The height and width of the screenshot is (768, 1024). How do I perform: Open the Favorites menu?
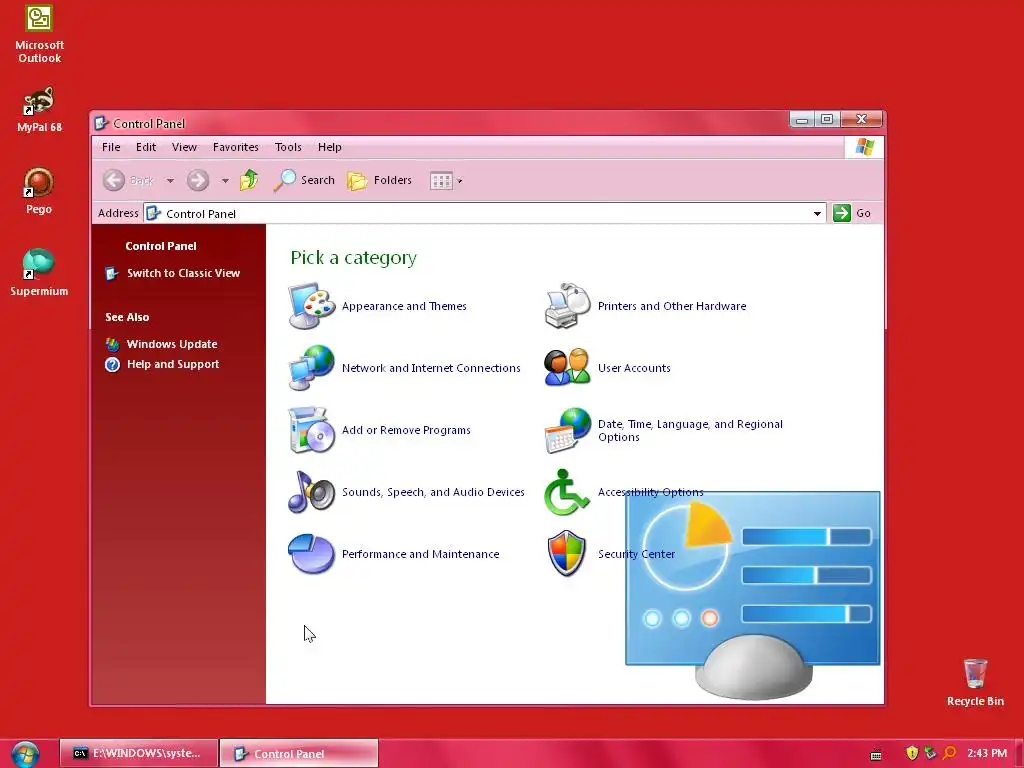pos(236,147)
